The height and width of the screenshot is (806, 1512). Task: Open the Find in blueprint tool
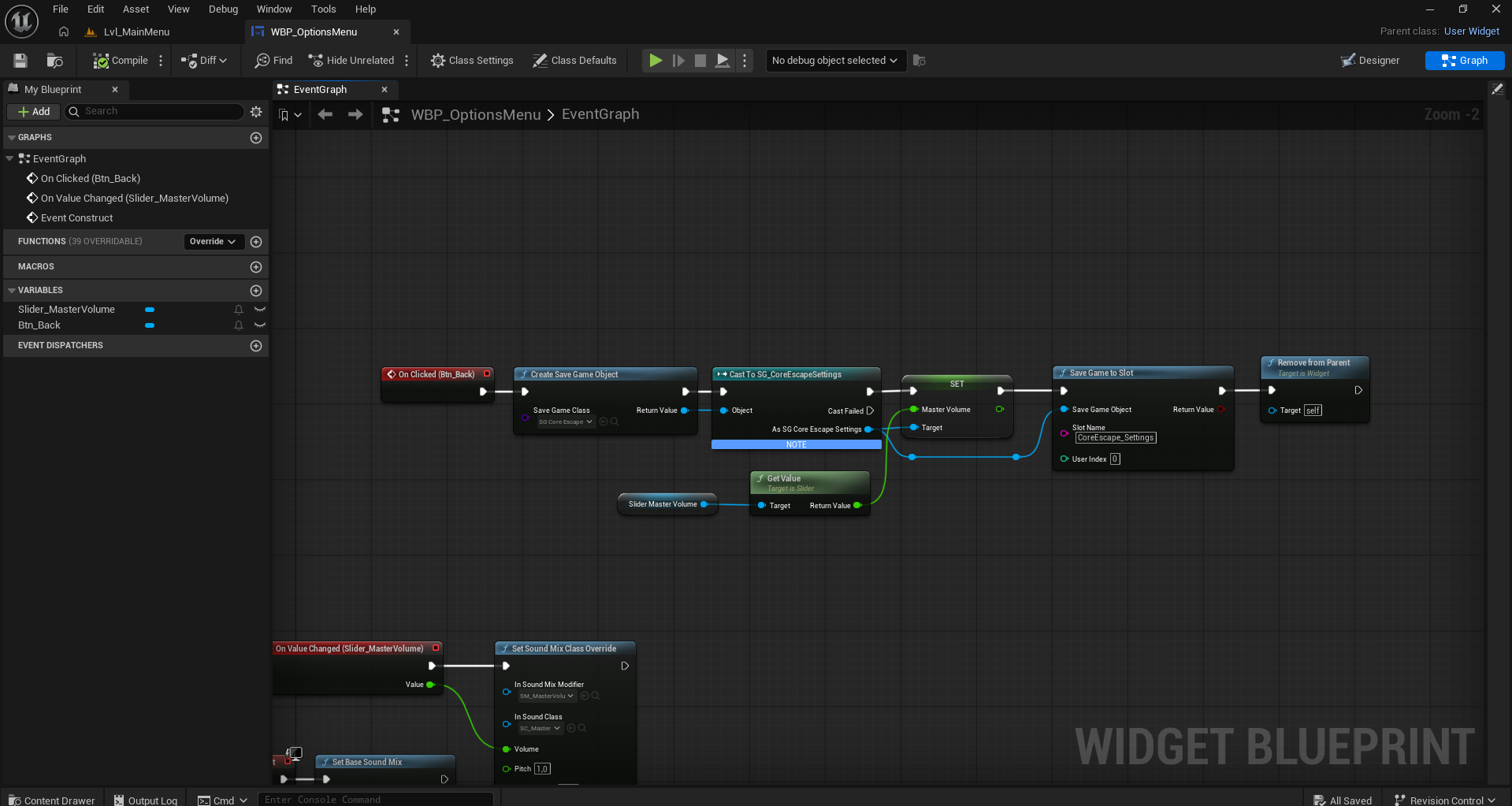click(x=273, y=61)
